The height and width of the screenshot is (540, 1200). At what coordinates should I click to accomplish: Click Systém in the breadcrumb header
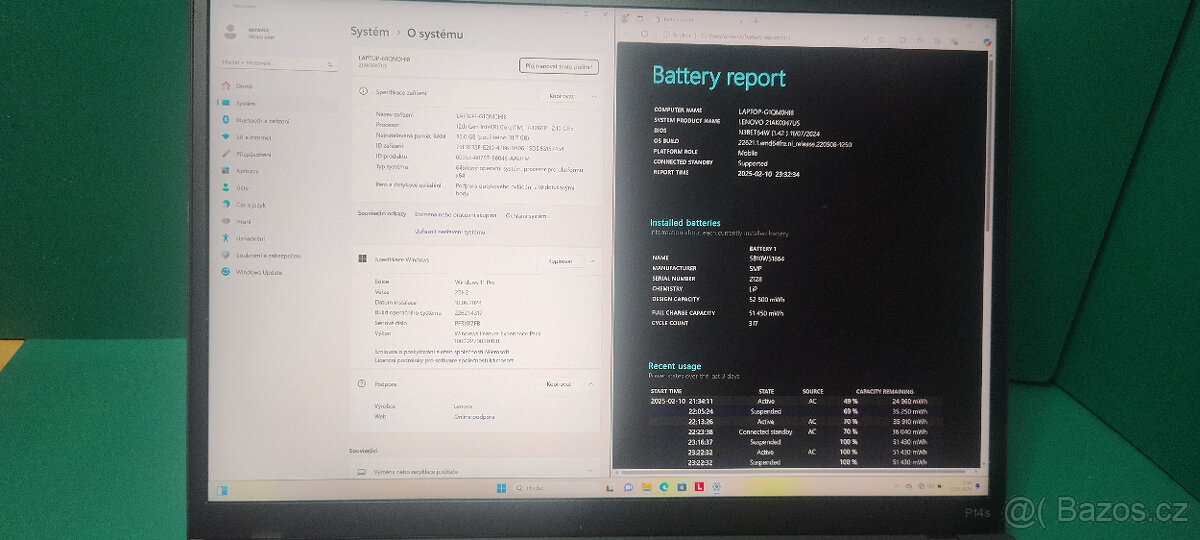[369, 33]
